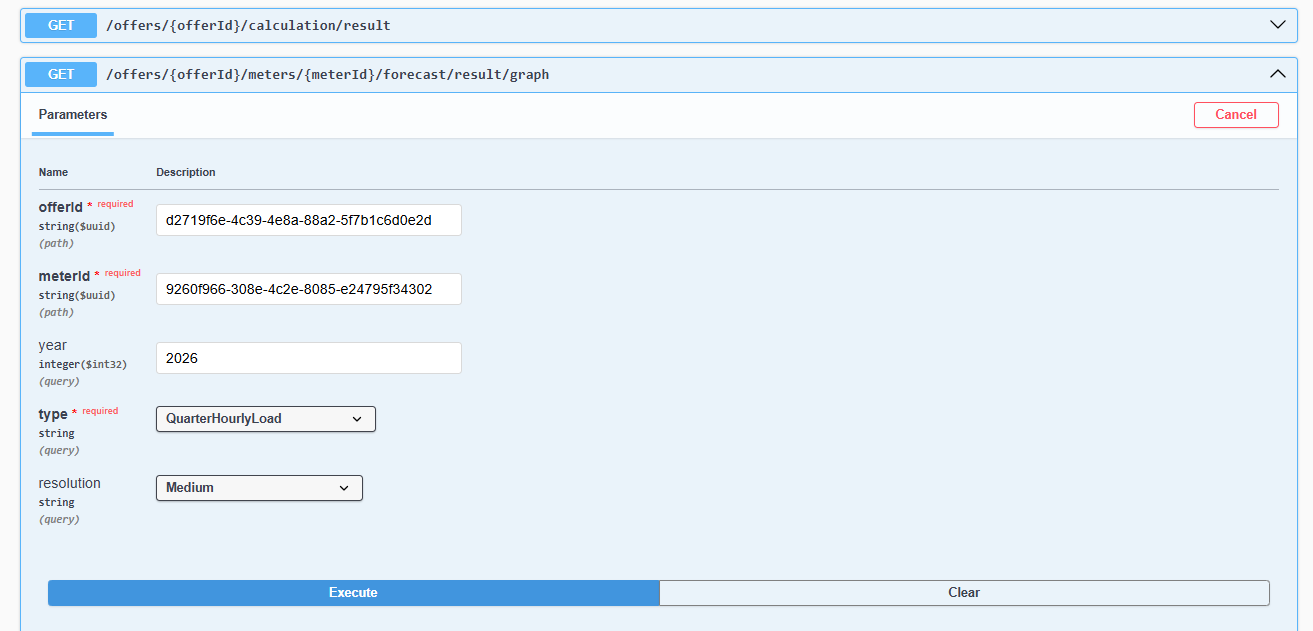Viewport: 1313px width, 631px height.
Task: Switch to the Parameters tab
Action: (73, 115)
